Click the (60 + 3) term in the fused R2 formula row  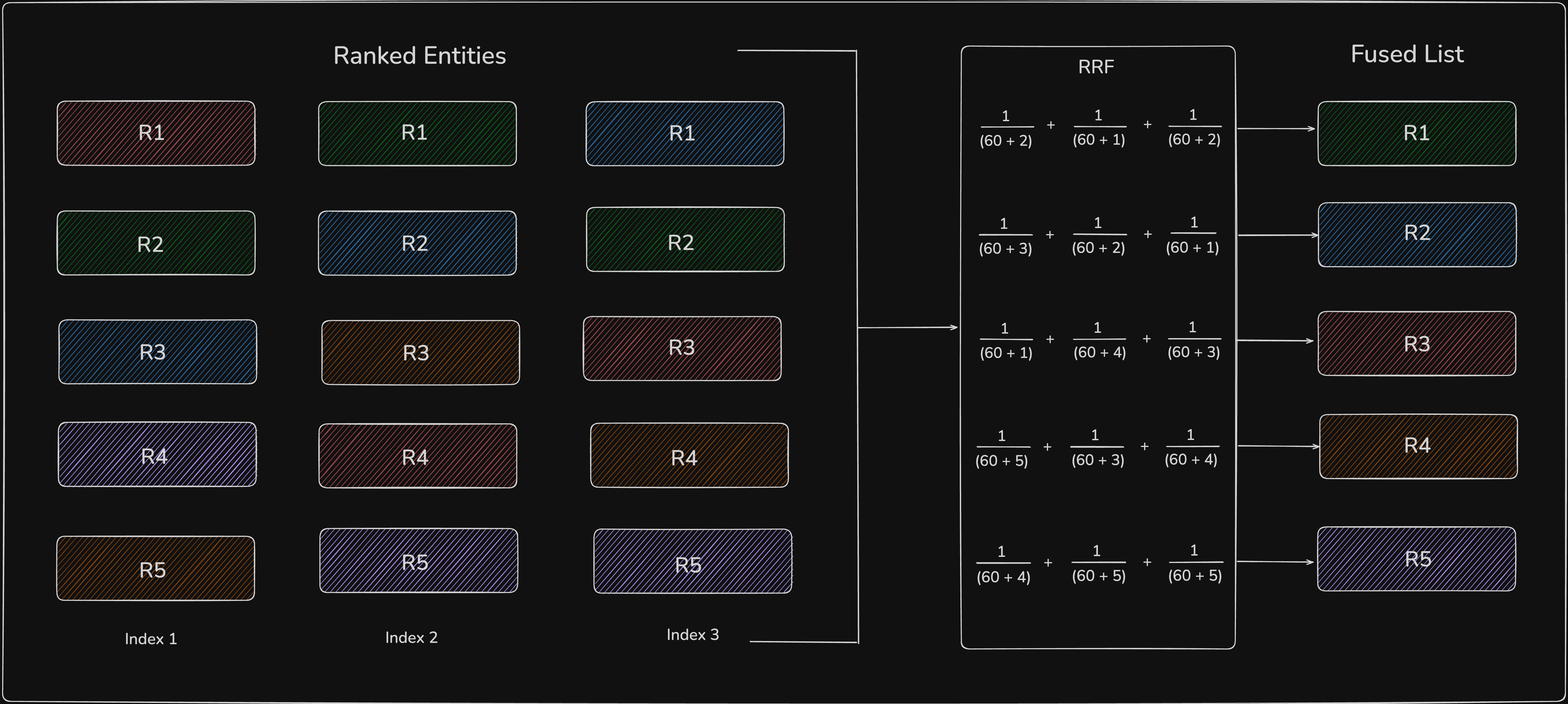pyautogui.click(x=1005, y=248)
